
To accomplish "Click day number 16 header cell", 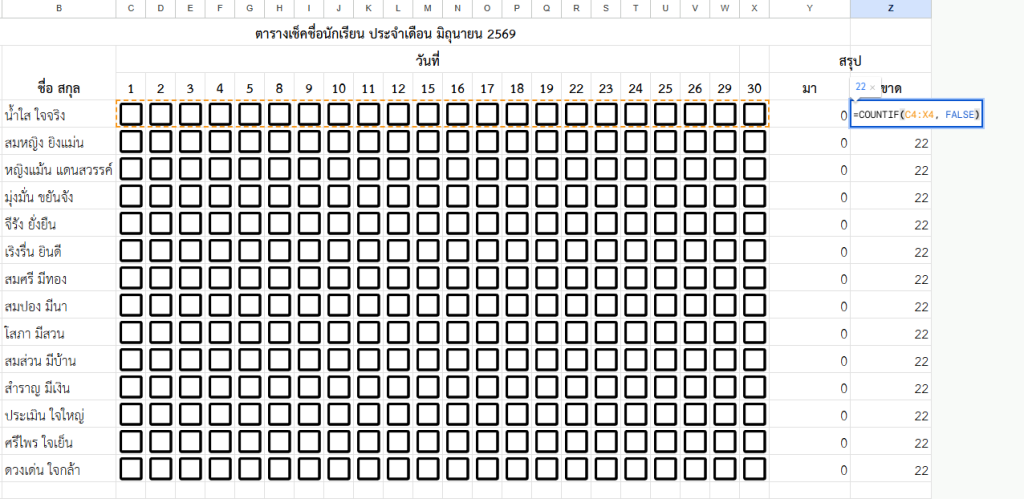I will click(457, 88).
